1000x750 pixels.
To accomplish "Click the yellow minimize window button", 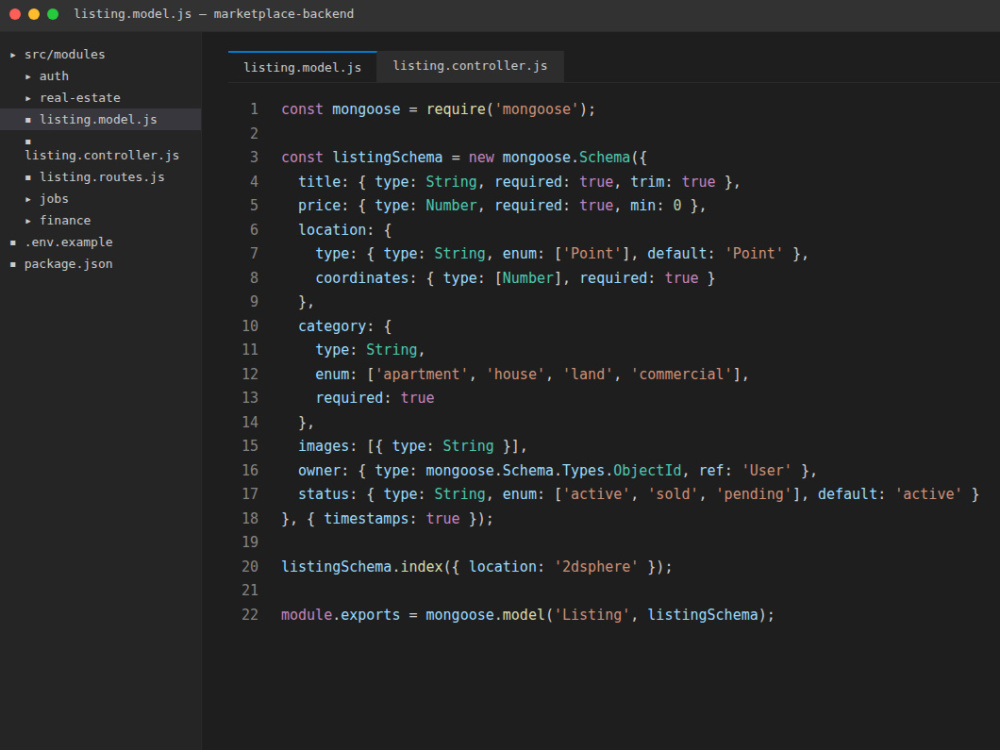I will 34,14.
